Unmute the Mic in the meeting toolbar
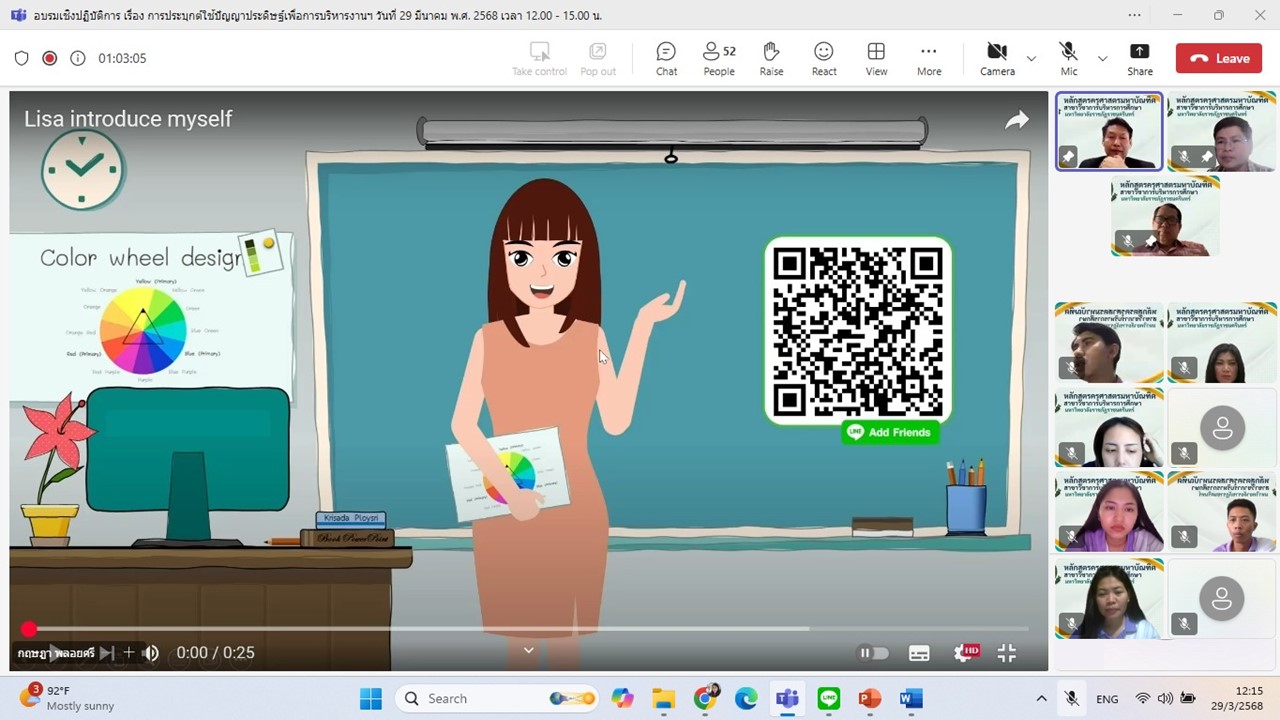Viewport: 1280px width, 720px height. click(1069, 58)
